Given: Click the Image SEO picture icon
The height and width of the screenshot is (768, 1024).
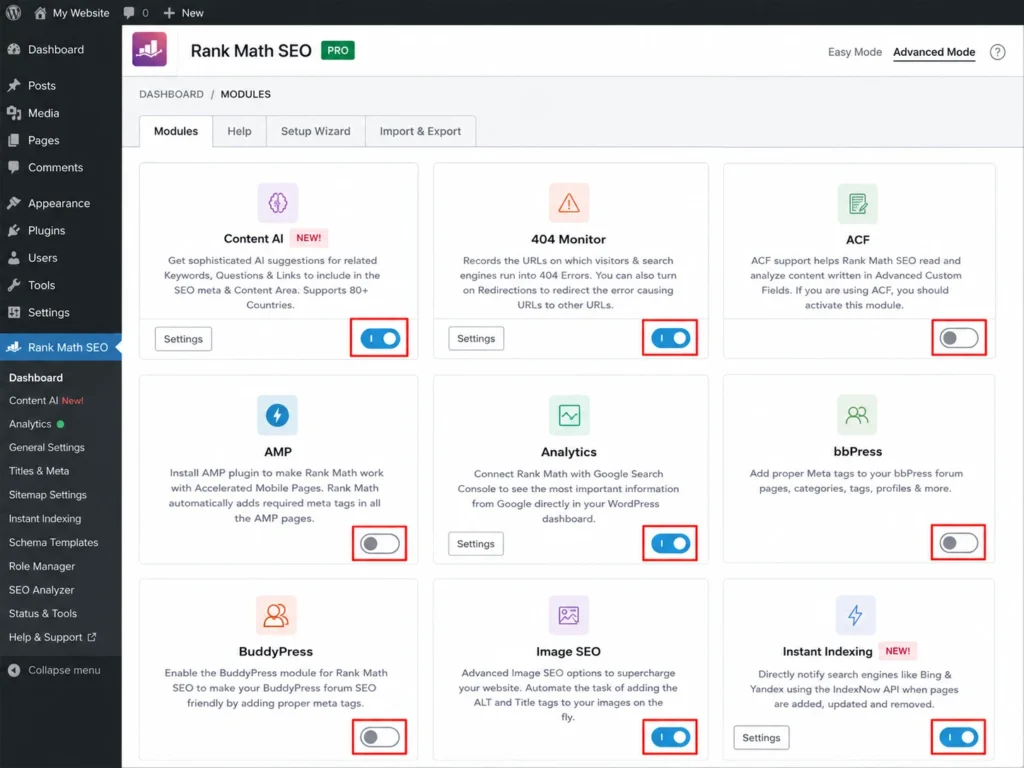Looking at the screenshot, I should coord(568,615).
